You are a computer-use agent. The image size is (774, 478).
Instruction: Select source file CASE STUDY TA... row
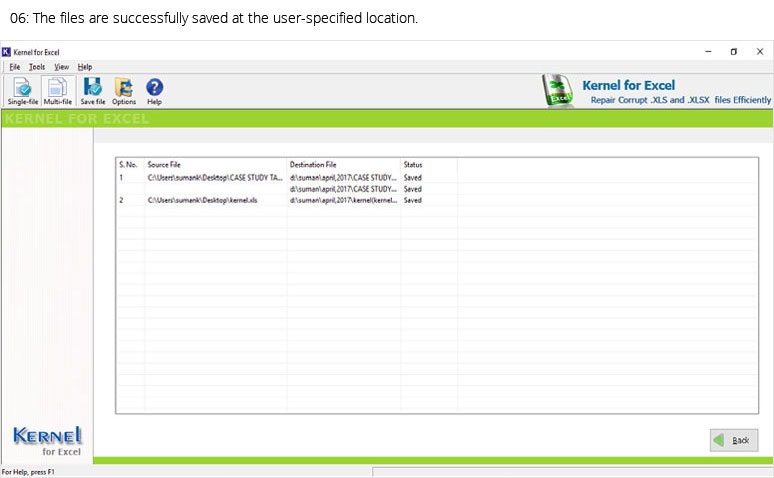215,177
